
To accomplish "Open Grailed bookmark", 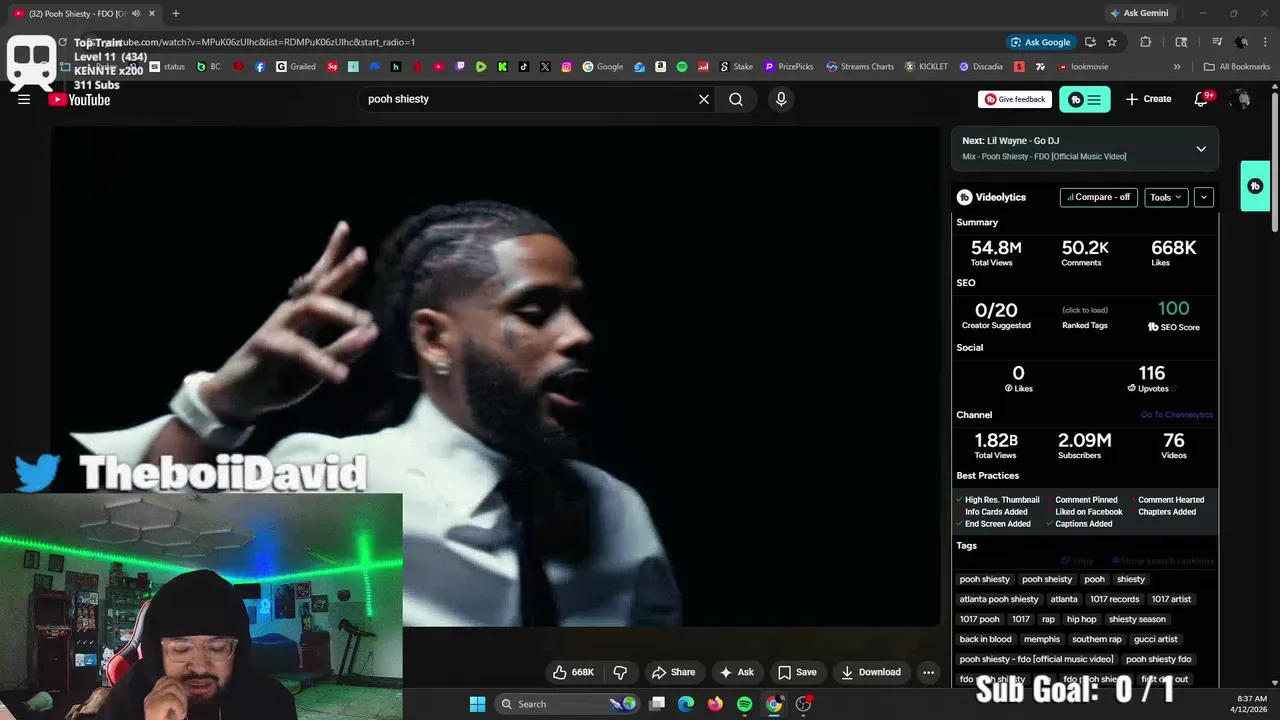I will 296,67.
